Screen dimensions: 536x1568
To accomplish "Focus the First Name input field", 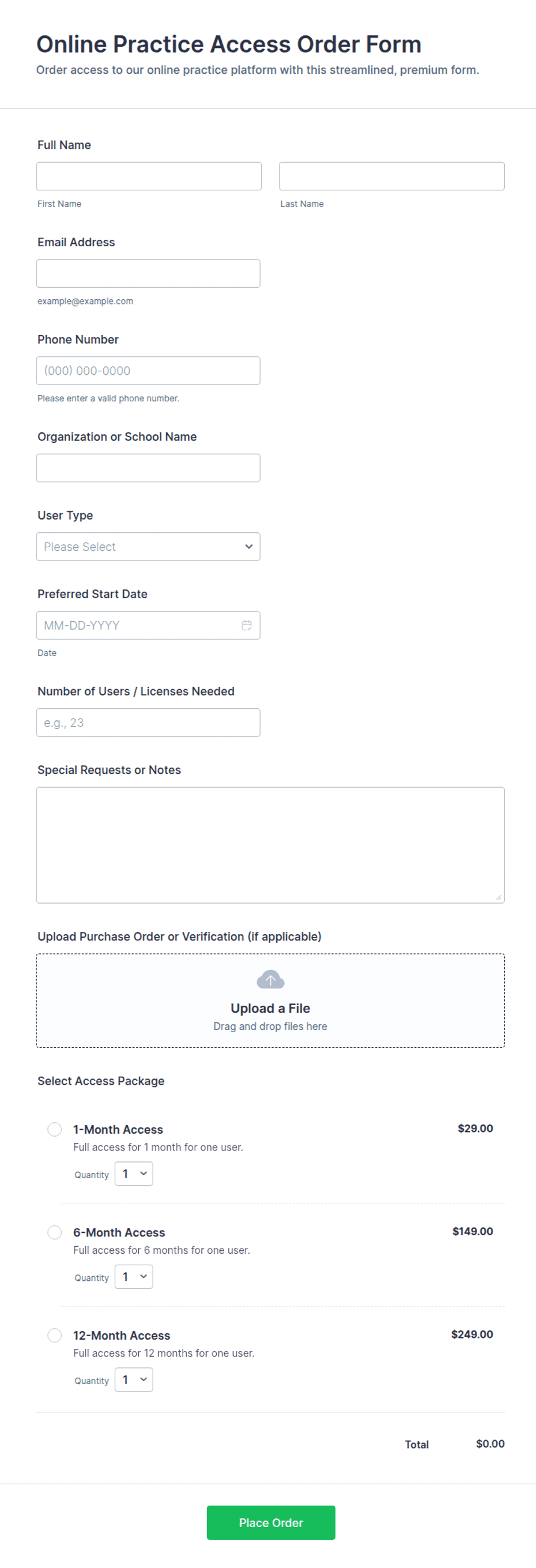I will point(149,176).
